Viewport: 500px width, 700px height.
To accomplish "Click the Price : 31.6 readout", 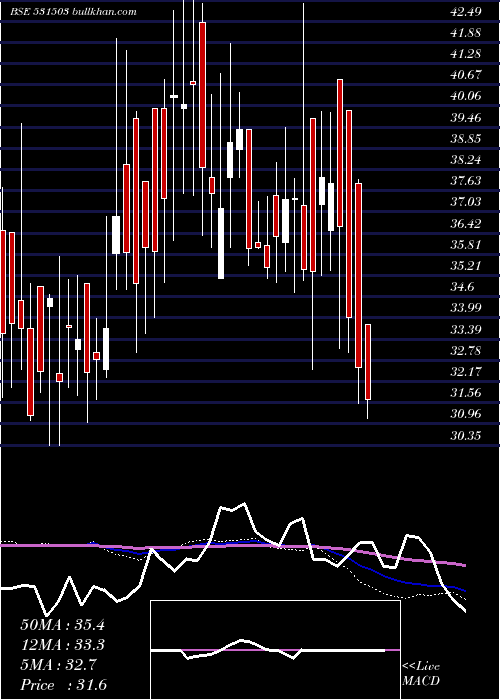I will tap(63, 686).
